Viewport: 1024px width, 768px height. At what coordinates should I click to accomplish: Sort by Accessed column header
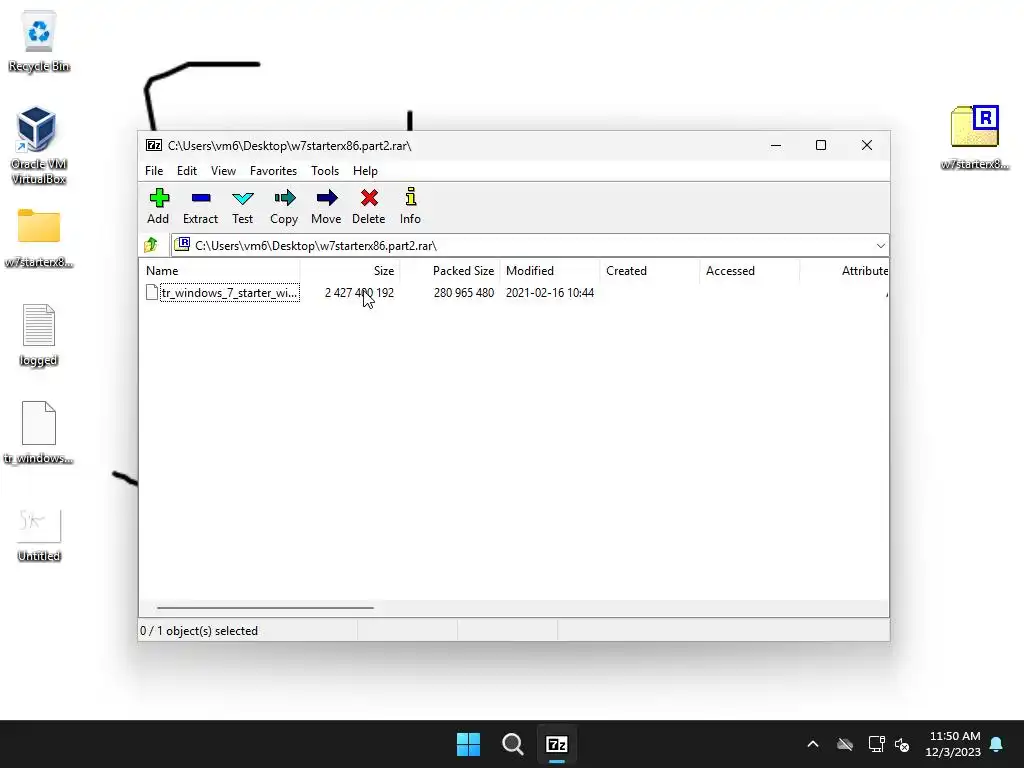[x=750, y=270]
